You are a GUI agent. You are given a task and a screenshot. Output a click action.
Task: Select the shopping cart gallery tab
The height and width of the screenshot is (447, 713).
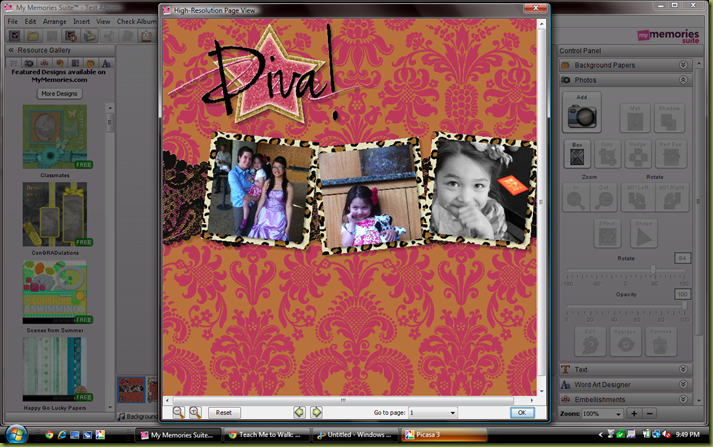(14, 63)
